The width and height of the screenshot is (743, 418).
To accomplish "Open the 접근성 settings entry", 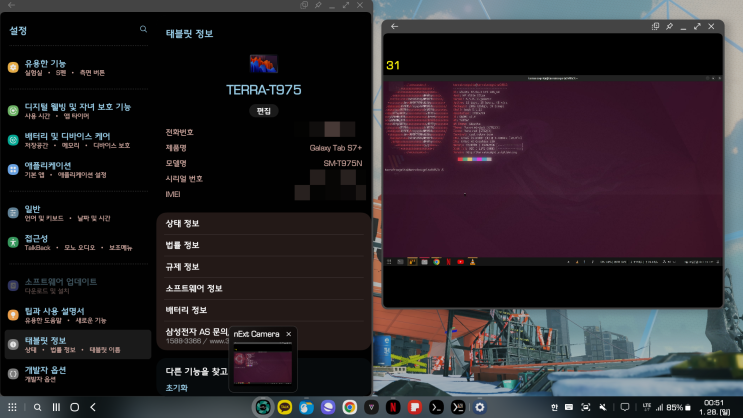I will tap(78, 242).
